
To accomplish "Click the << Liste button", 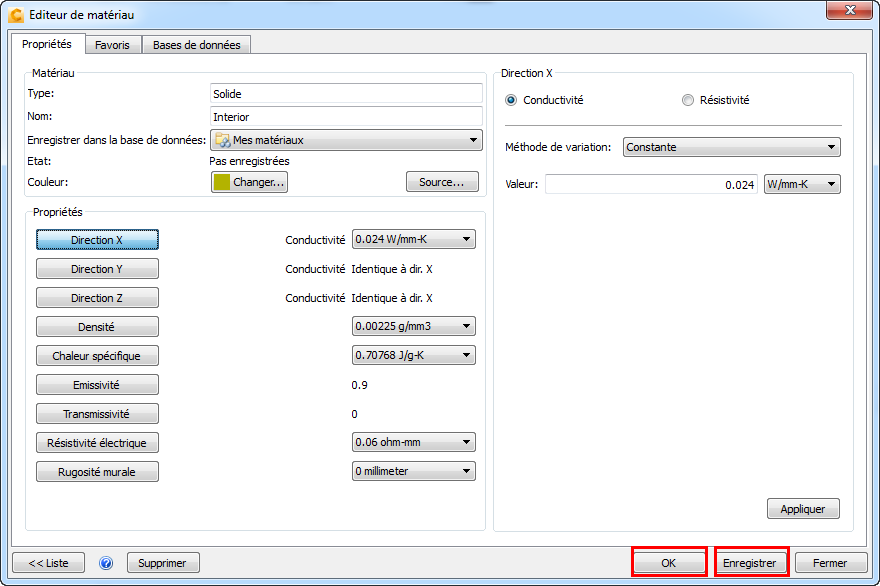I will [49, 563].
